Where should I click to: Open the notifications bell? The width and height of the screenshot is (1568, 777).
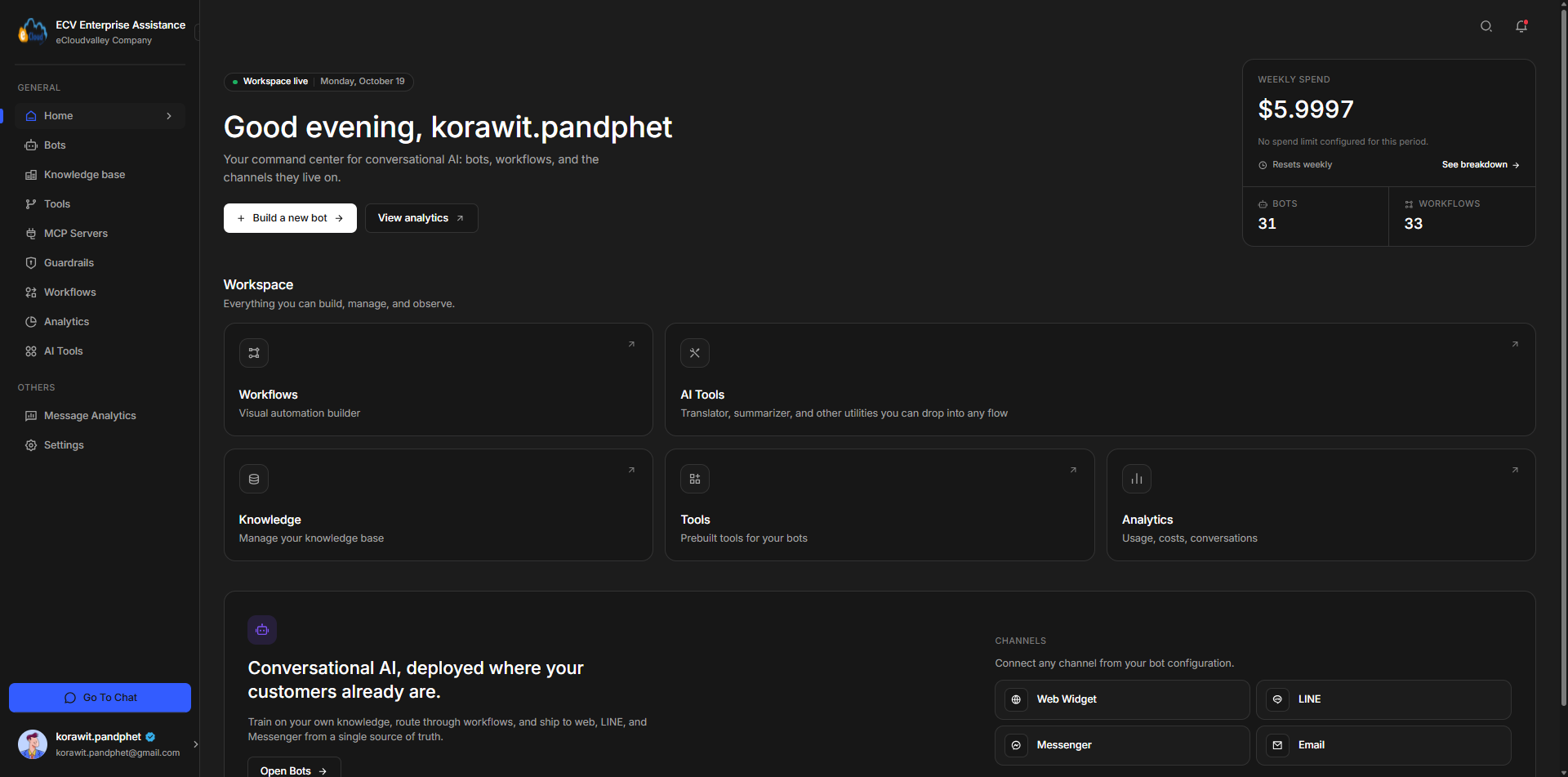click(1521, 26)
